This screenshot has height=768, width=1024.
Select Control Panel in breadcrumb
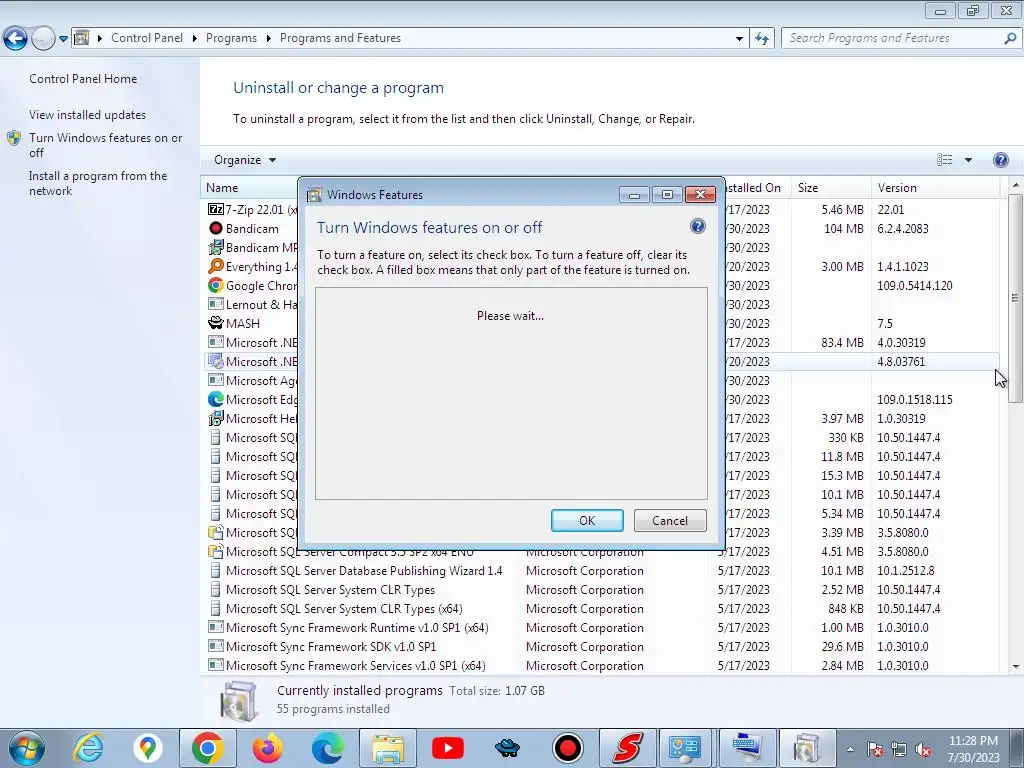147,38
